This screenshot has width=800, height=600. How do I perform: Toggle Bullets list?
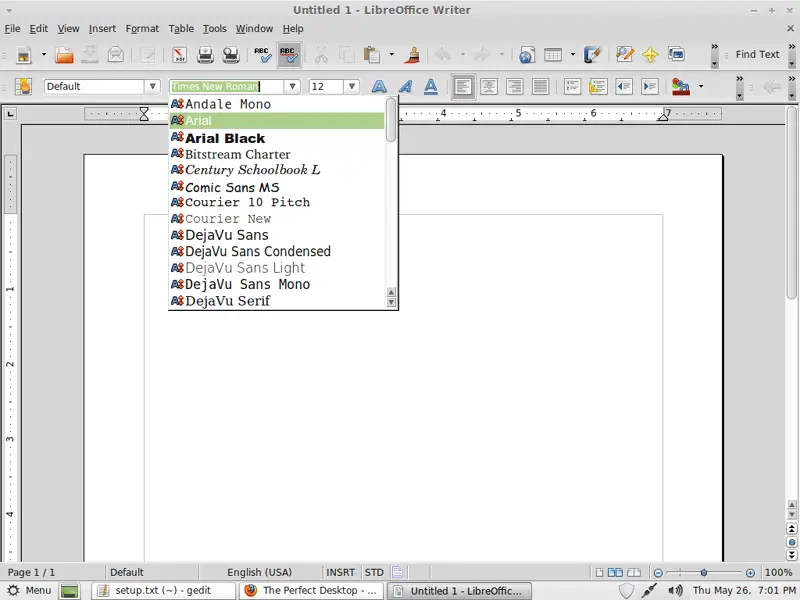coord(598,87)
